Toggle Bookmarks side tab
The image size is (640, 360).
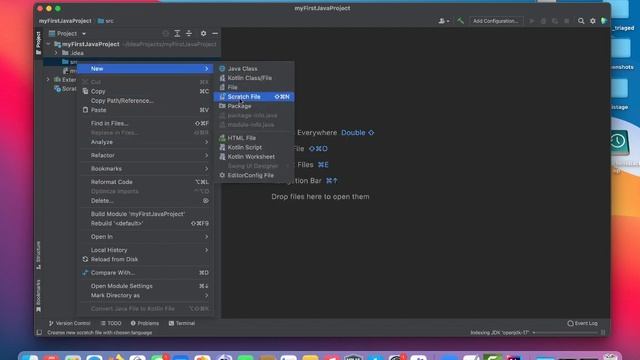[38, 296]
